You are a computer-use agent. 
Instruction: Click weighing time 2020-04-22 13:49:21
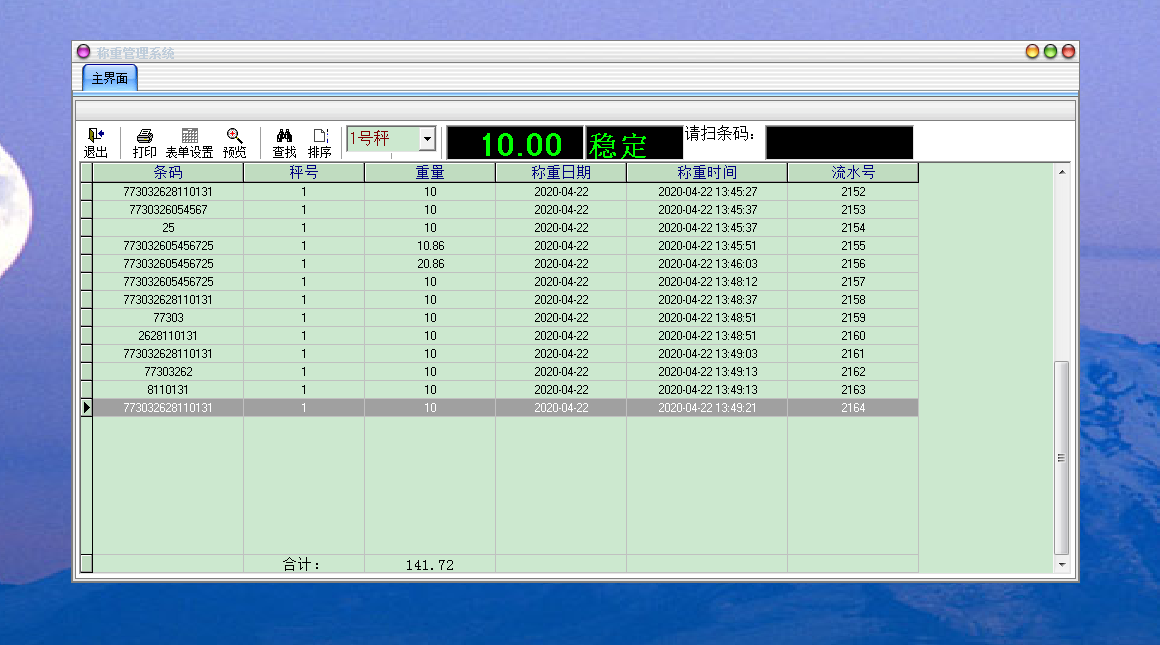pyautogui.click(x=707, y=408)
